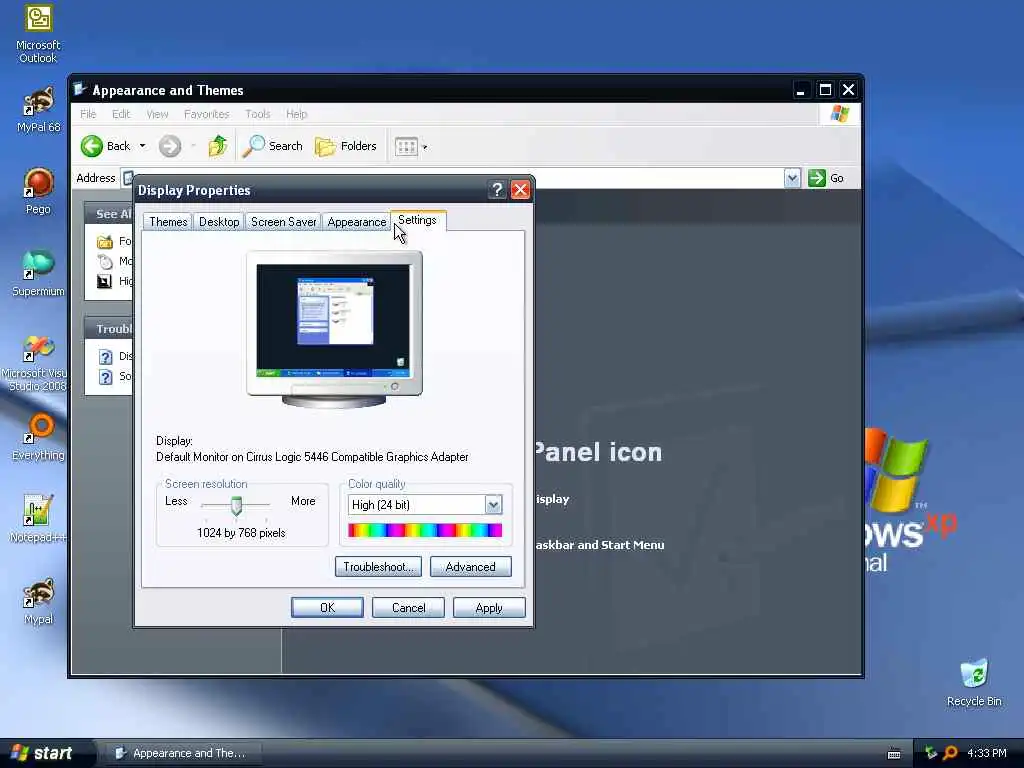
Task: Open the View menu
Action: click(157, 114)
